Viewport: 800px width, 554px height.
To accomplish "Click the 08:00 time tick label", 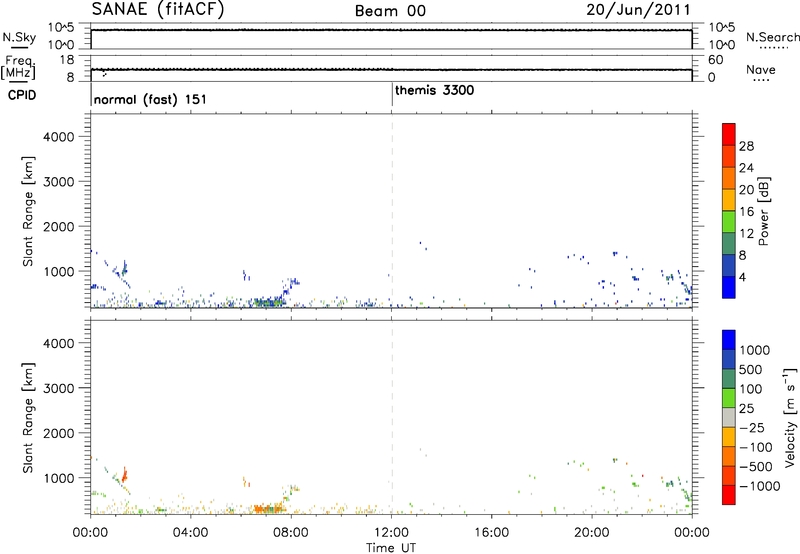I will click(x=291, y=533).
